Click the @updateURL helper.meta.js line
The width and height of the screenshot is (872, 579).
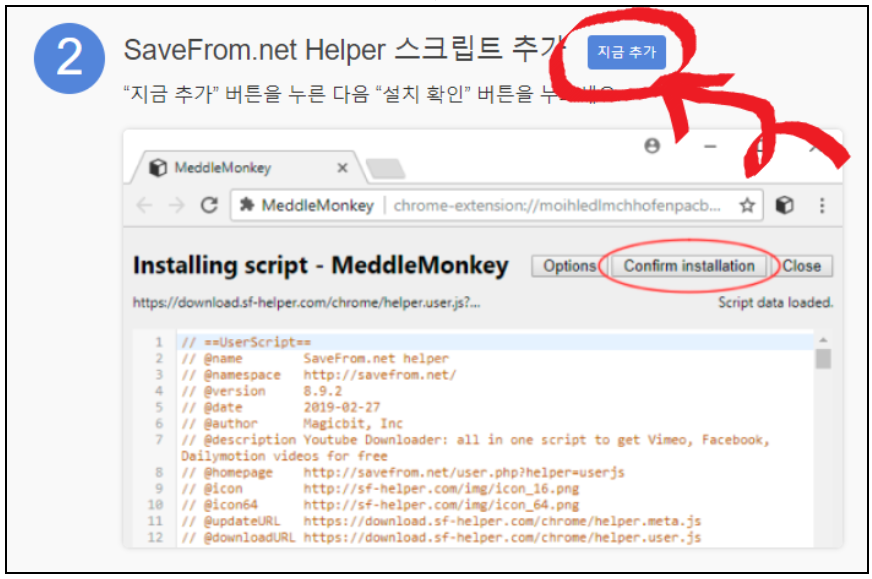(441, 521)
